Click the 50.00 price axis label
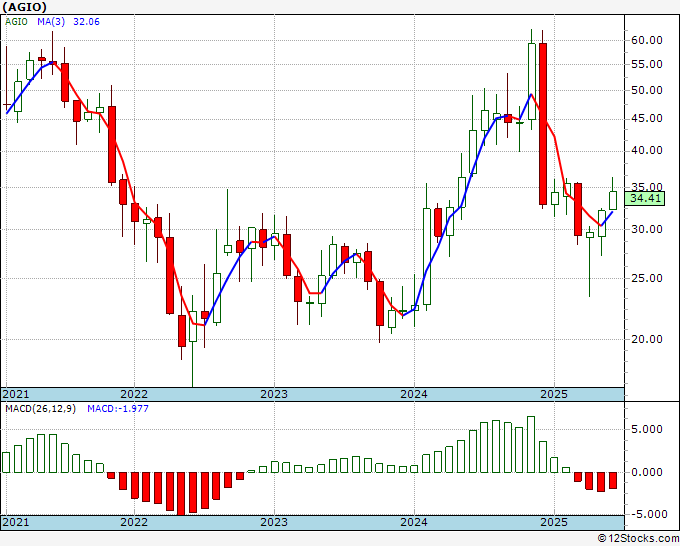The image size is (680, 546). point(647,91)
